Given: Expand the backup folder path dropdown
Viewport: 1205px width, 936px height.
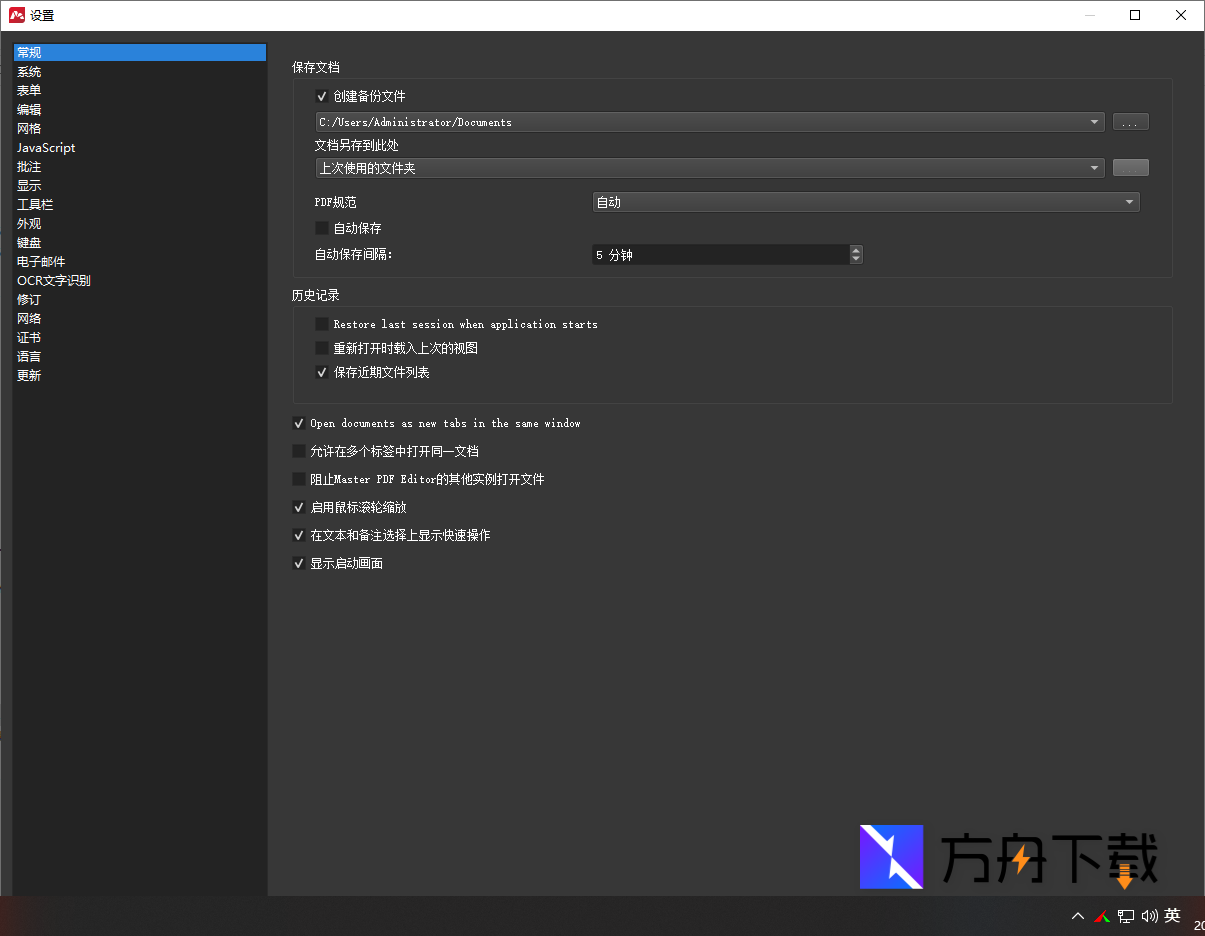Looking at the screenshot, I should coord(1093,121).
